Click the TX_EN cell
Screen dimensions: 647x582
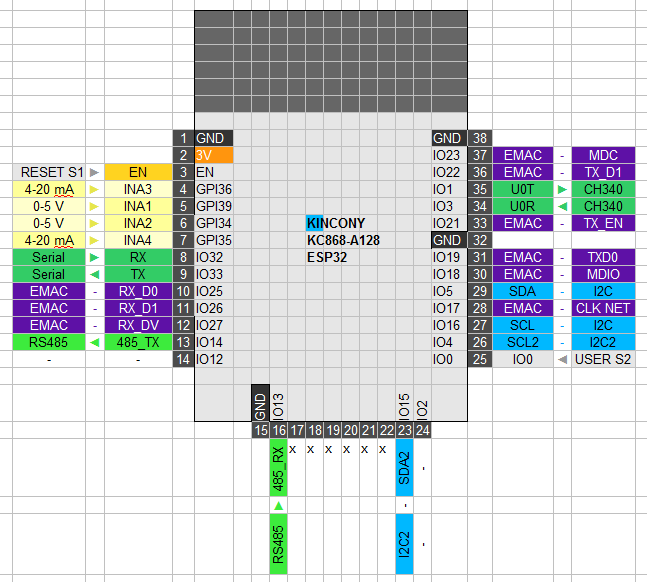(x=603, y=223)
